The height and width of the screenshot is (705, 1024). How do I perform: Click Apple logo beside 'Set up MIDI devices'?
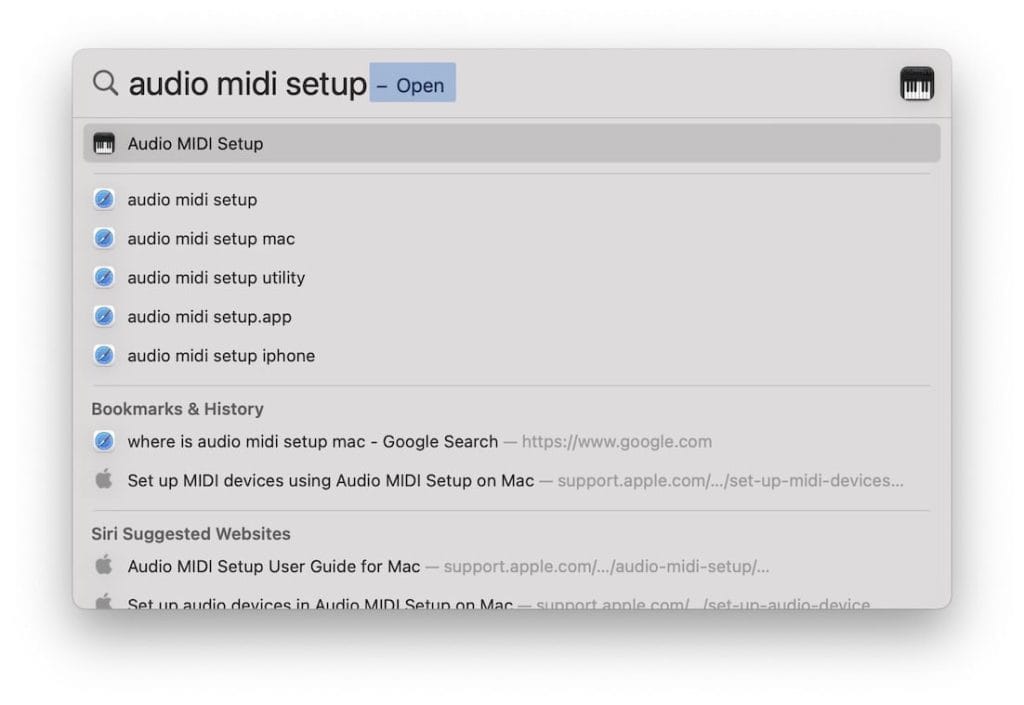(x=104, y=480)
